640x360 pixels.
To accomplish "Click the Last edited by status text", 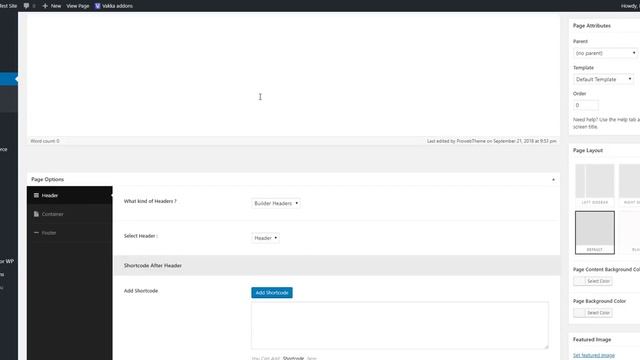I will click(491, 141).
